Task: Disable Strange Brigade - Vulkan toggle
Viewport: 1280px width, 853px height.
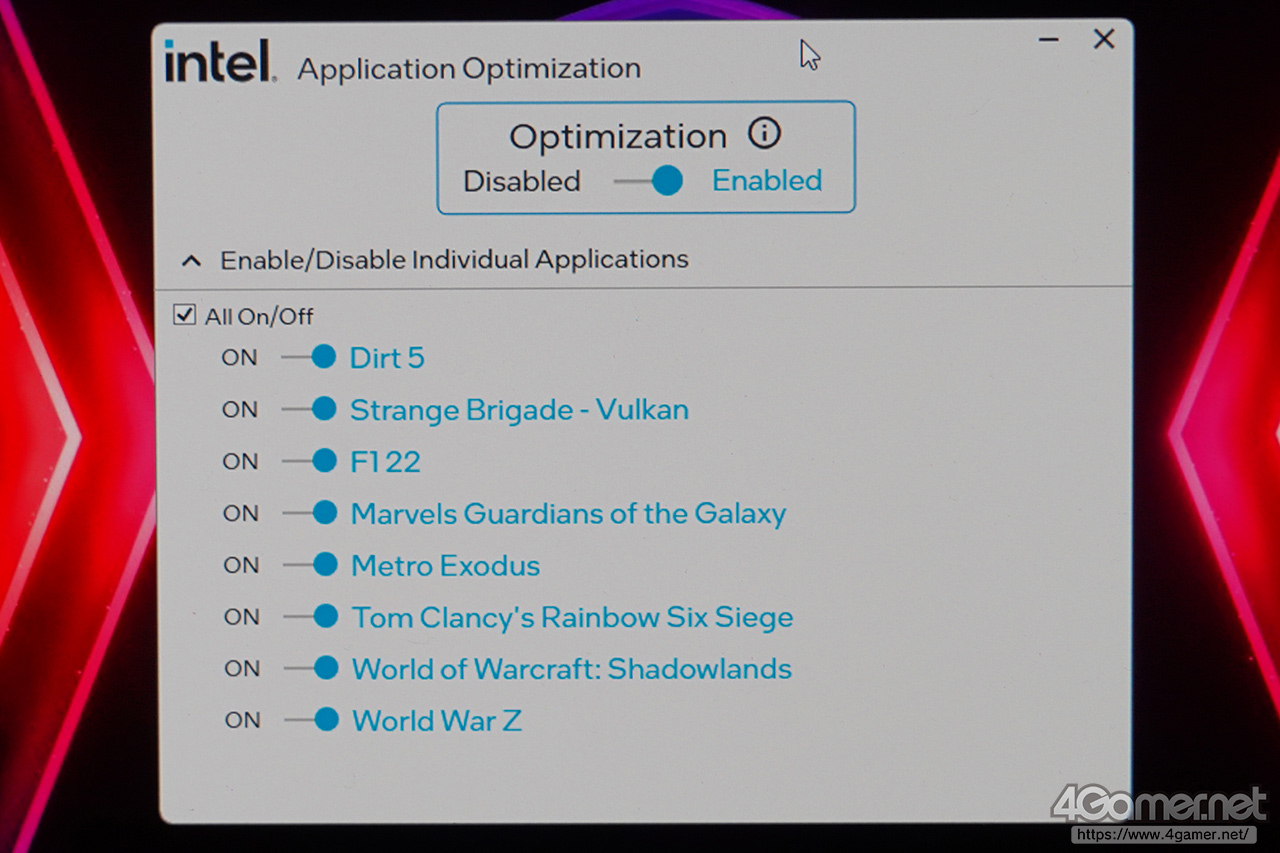Action: [x=310, y=409]
